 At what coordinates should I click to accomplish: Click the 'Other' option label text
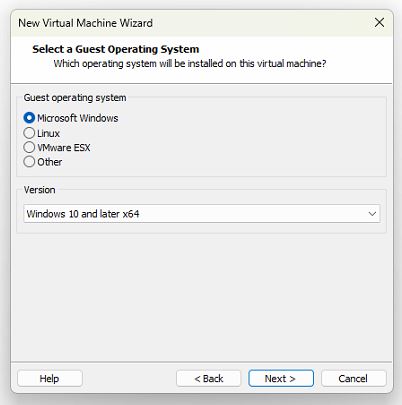coord(50,162)
